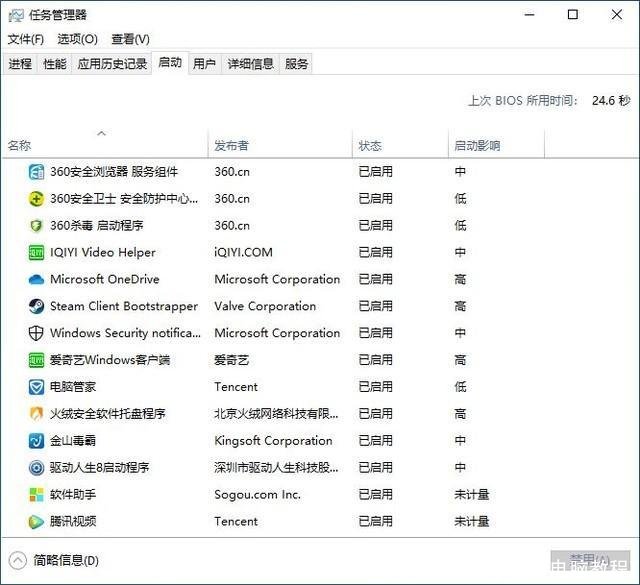Select the 电脑管家 row by Tencent
Viewport: 640px width, 585px height.
[73, 387]
